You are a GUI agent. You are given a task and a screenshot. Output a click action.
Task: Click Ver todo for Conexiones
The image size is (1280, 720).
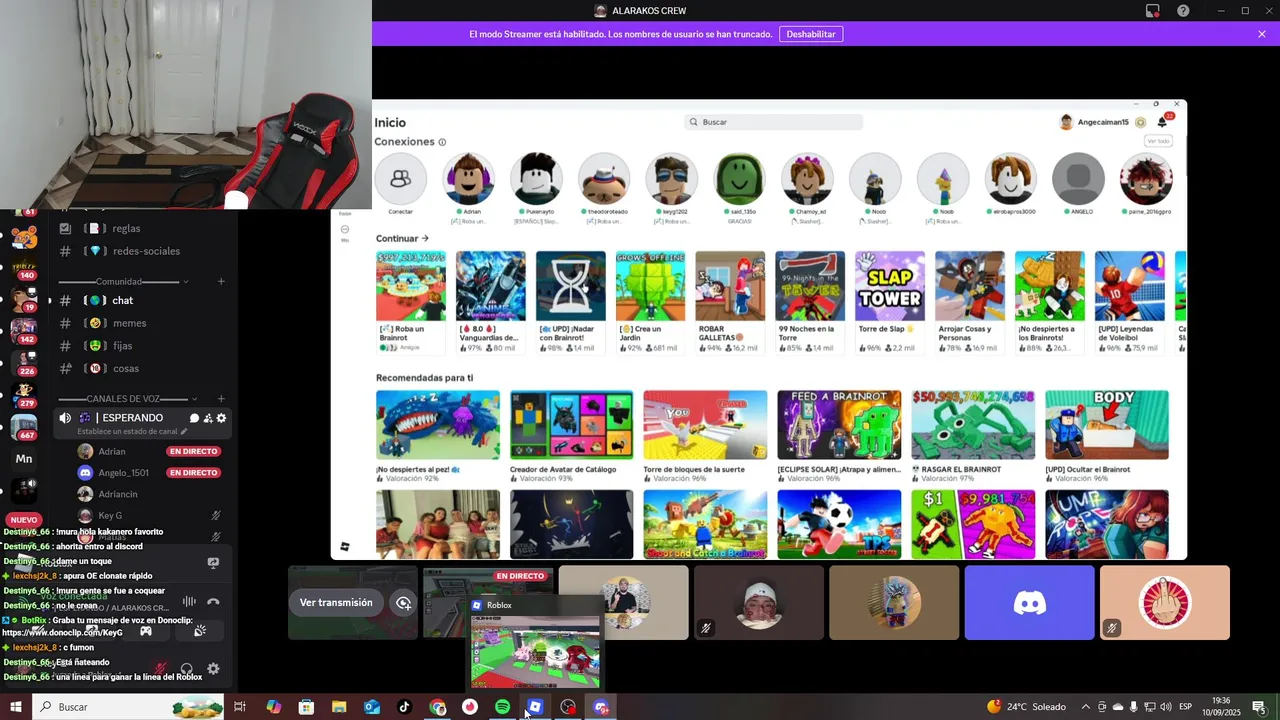1158,141
